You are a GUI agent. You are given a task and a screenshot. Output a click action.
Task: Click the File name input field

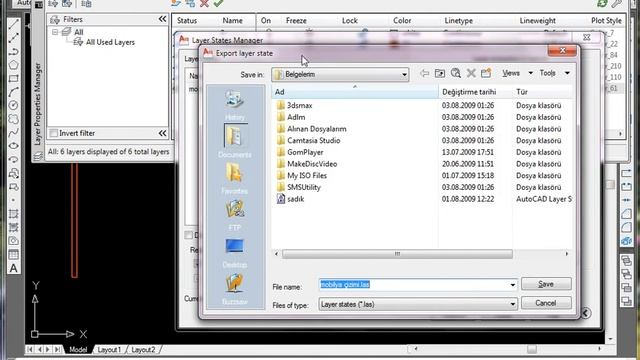(x=413, y=284)
